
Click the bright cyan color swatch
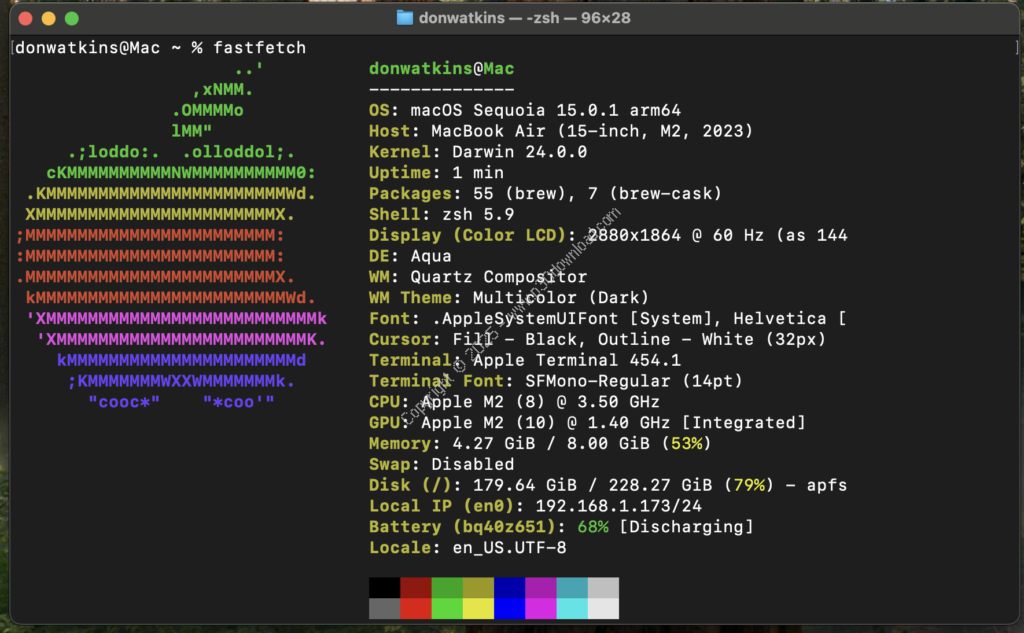572,608
